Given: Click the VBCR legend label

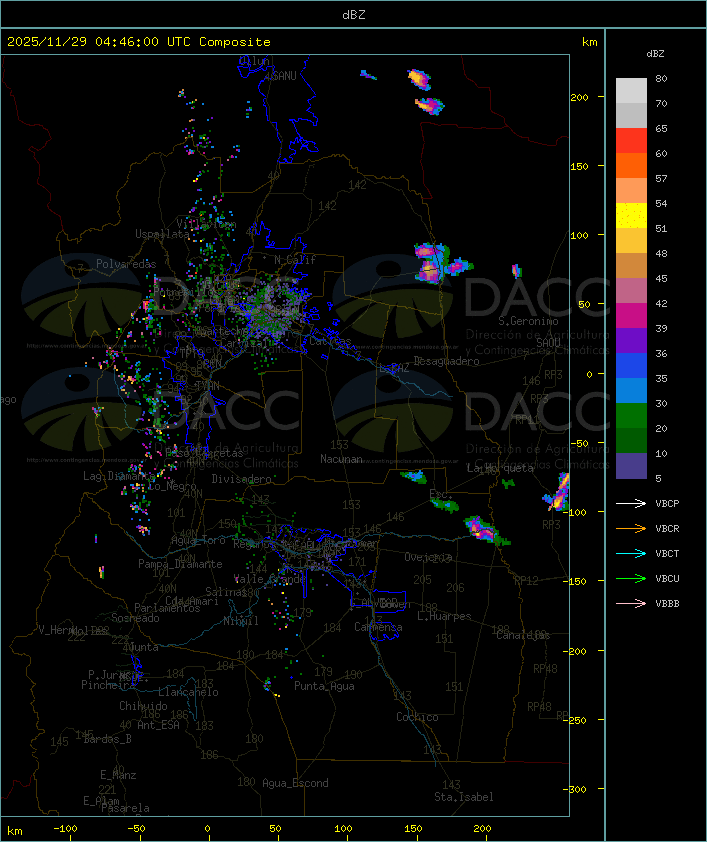Looking at the screenshot, I should [667, 528].
